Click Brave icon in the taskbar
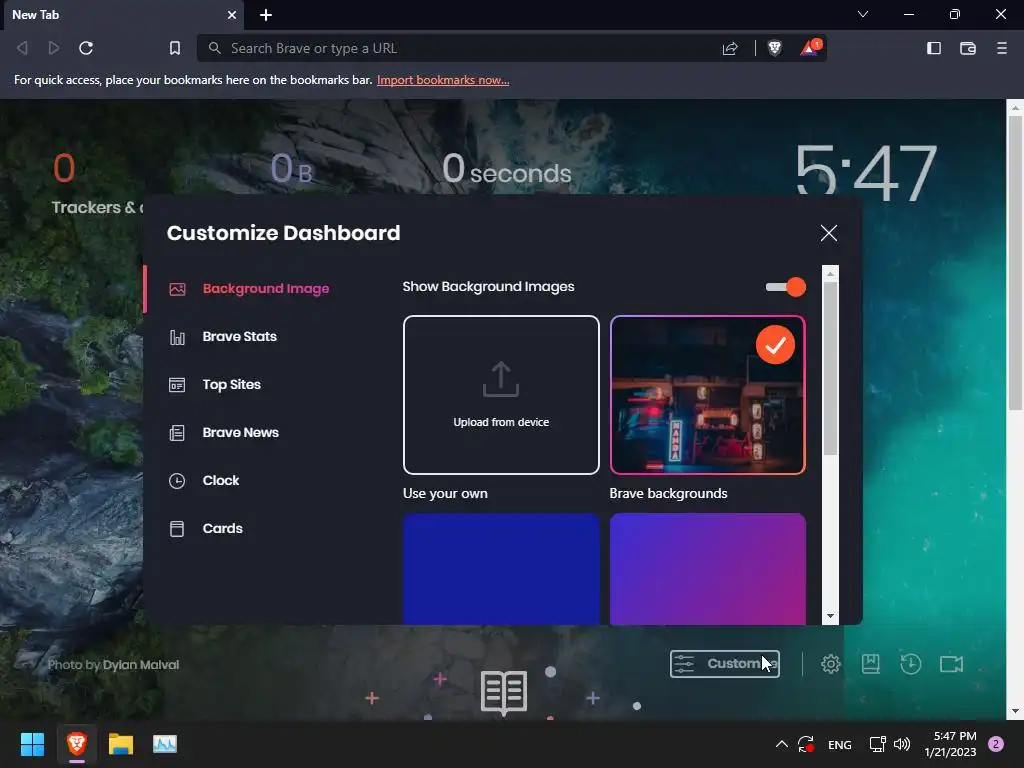 [x=76, y=744]
